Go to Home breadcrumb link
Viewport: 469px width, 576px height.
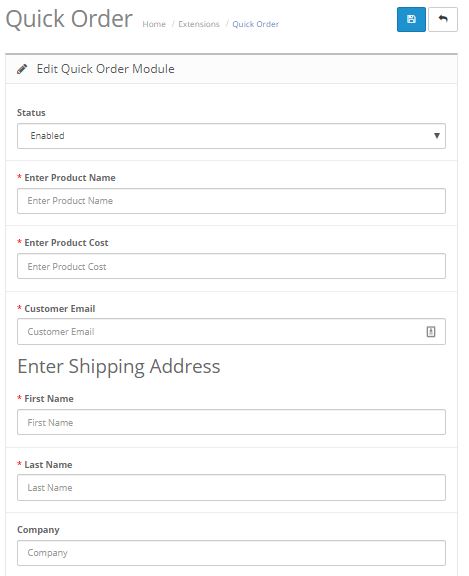tap(154, 24)
